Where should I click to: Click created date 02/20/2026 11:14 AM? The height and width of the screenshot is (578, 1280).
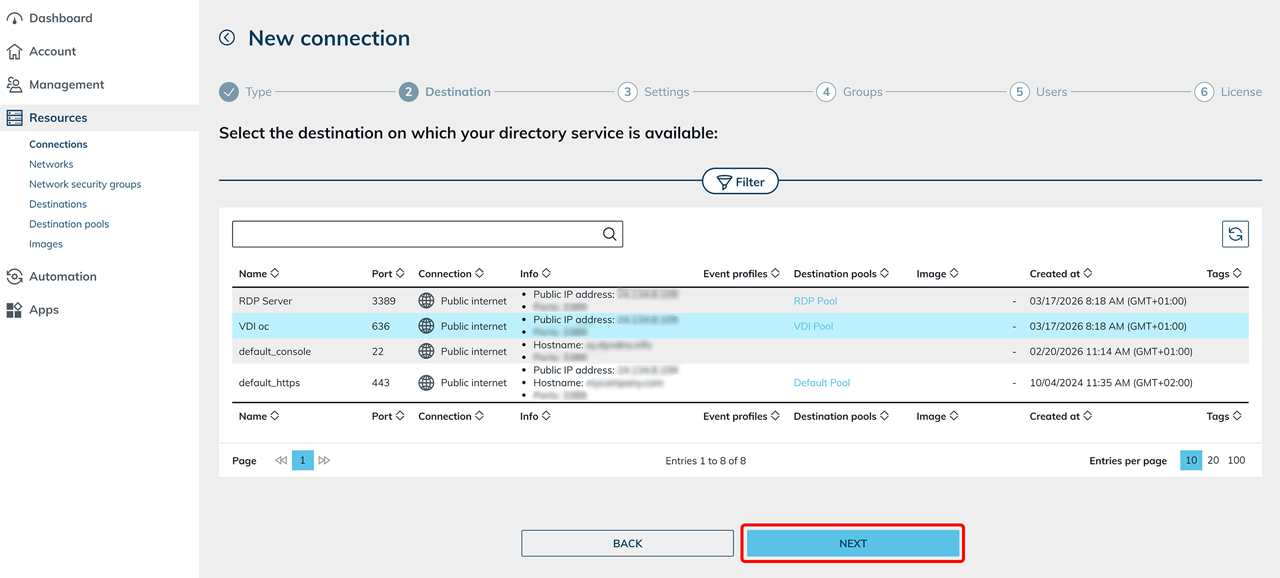1111,351
